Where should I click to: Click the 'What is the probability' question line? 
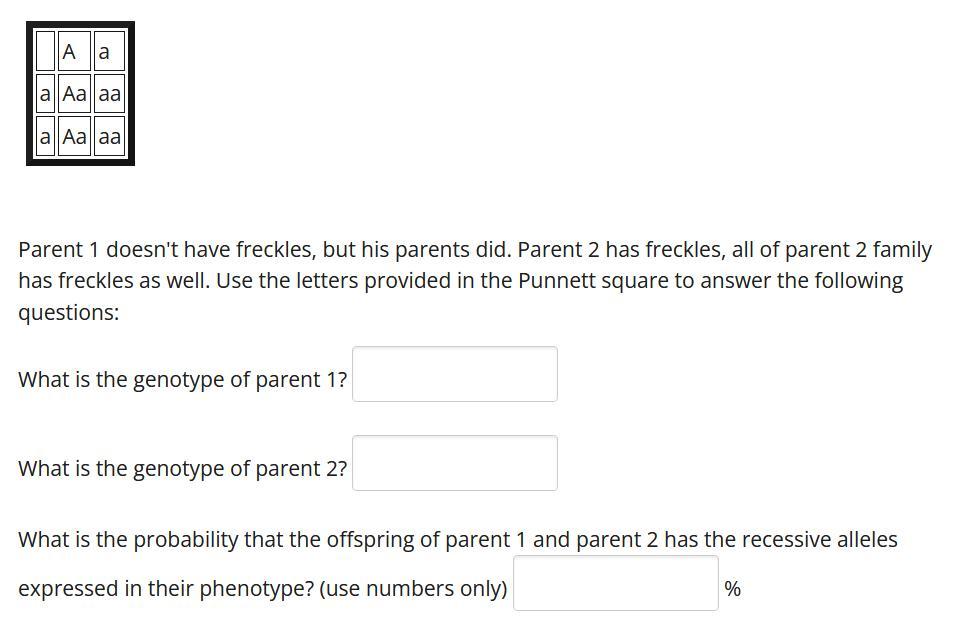pos(458,539)
